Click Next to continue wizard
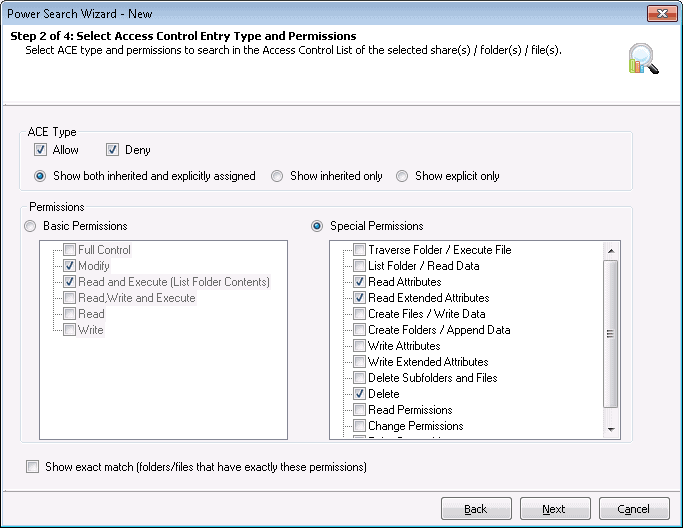 tap(555, 509)
